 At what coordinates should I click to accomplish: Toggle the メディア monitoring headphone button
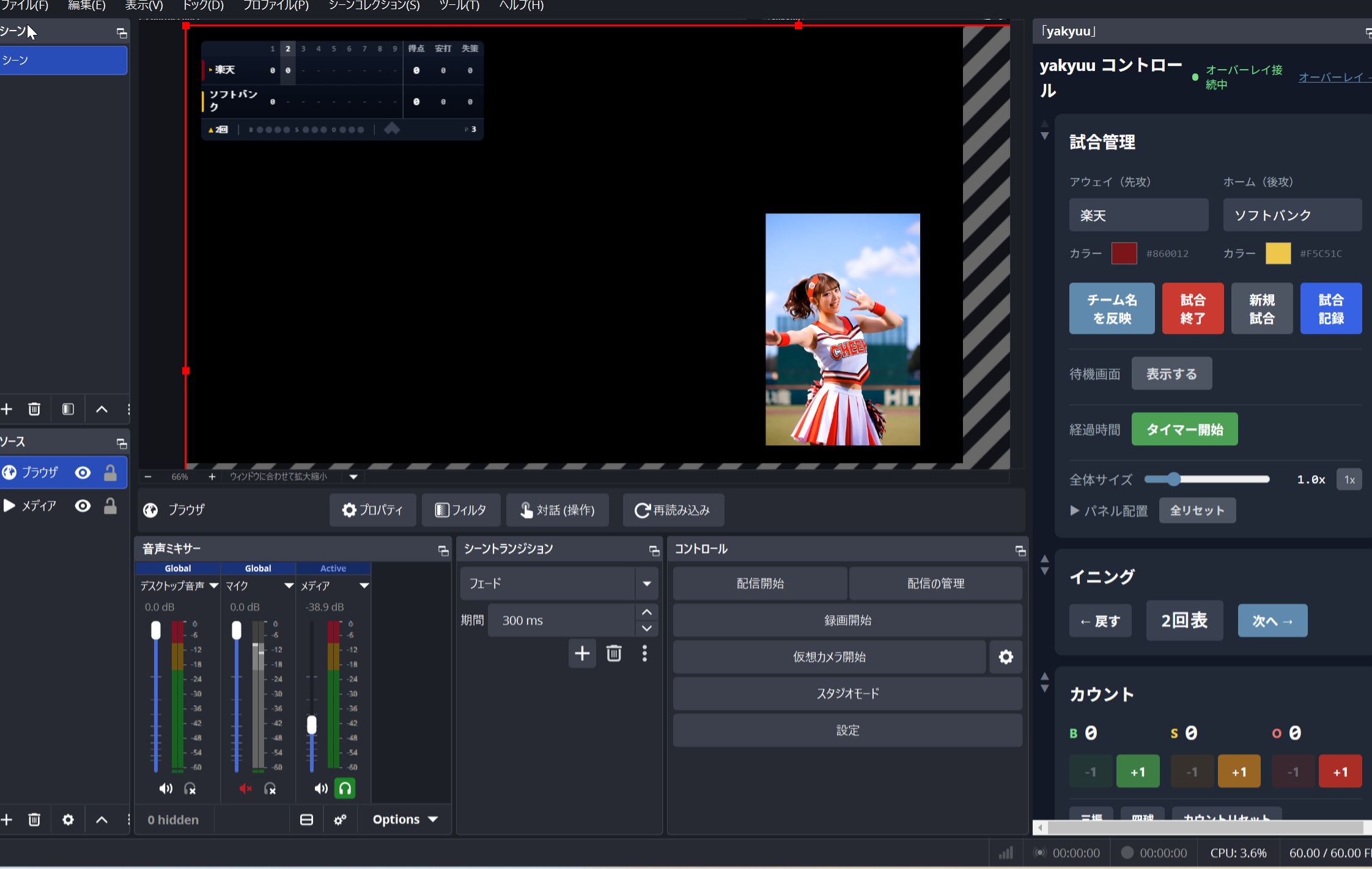pyautogui.click(x=345, y=789)
